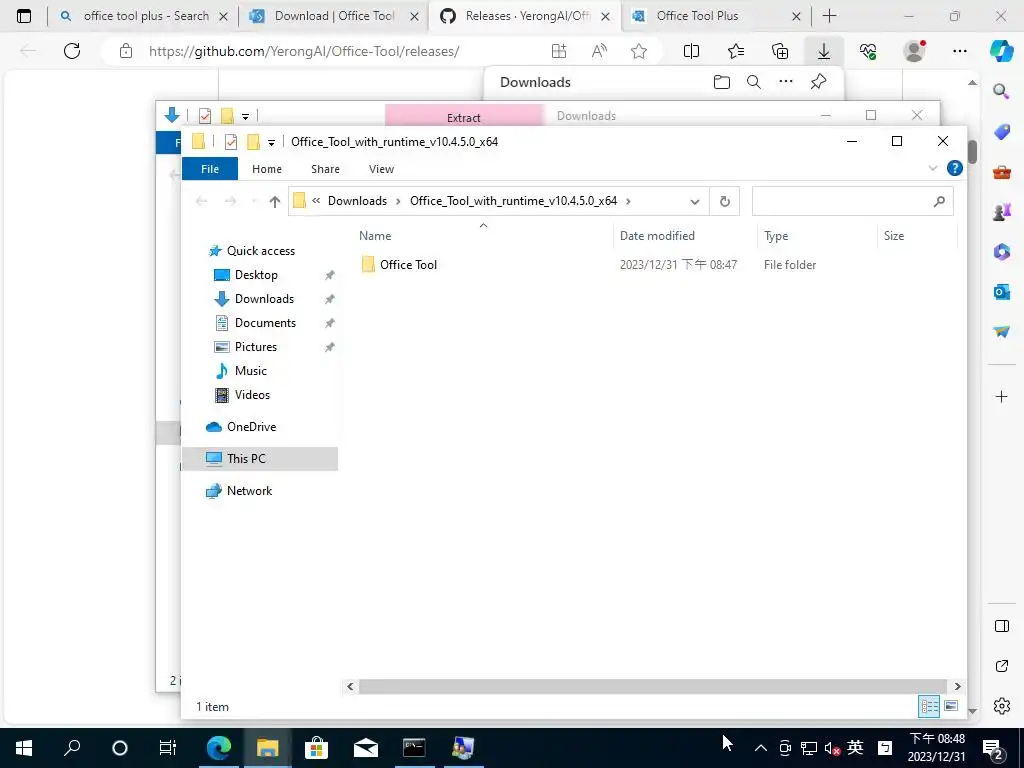Refresh the Explorer folder view

click(724, 201)
